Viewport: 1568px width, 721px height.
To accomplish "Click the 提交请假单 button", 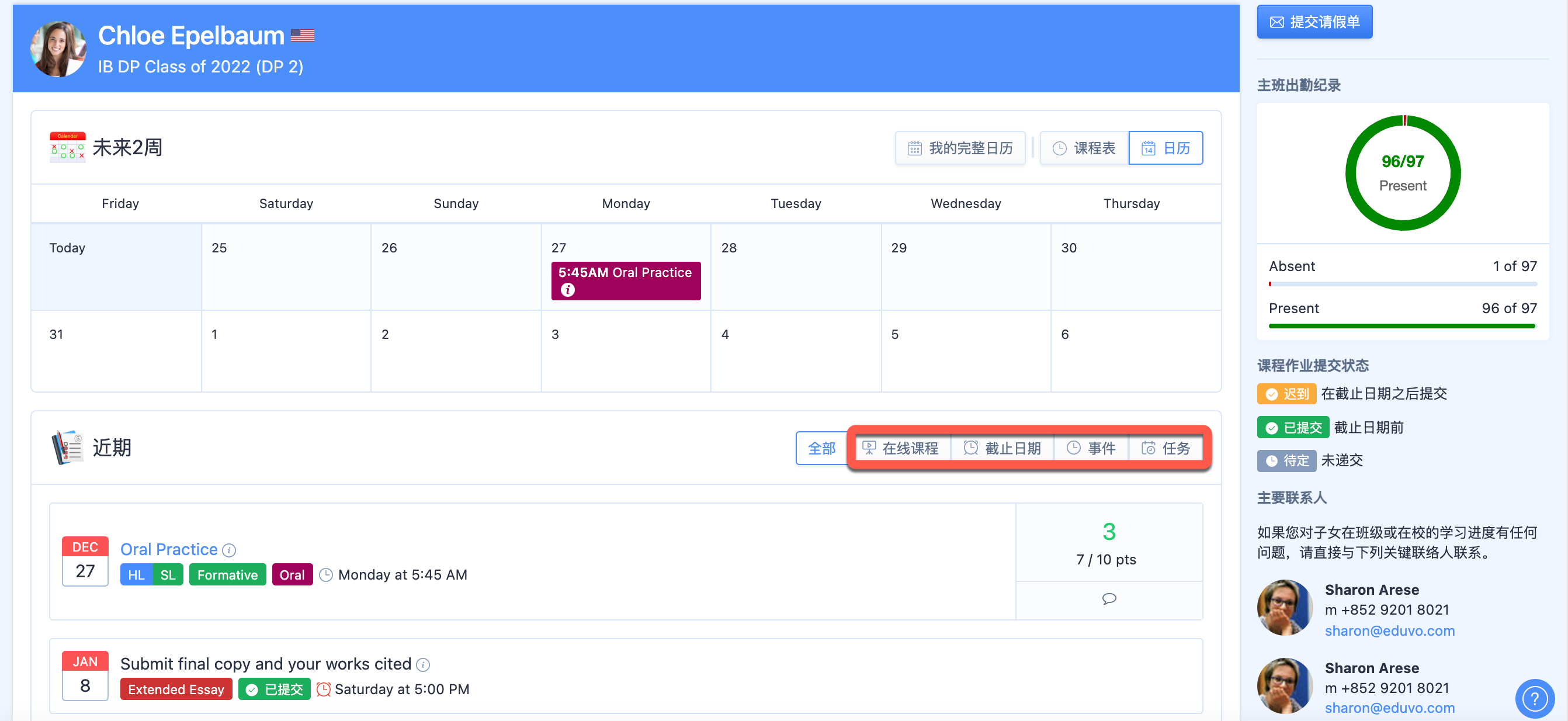I will coord(1315,22).
